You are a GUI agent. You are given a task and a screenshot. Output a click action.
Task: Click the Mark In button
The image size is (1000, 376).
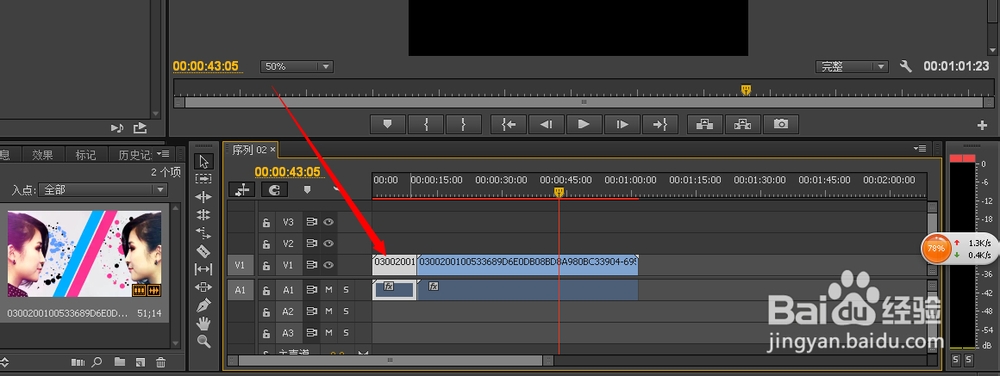click(425, 124)
